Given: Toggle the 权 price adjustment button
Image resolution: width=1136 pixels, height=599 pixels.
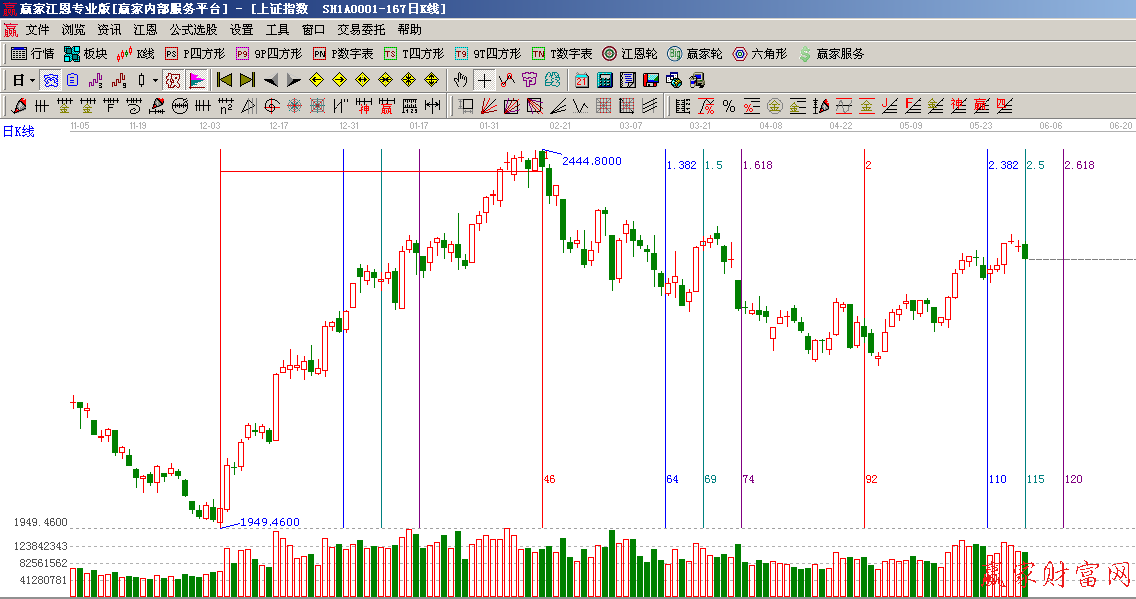Looking at the screenshot, I should tap(172, 80).
